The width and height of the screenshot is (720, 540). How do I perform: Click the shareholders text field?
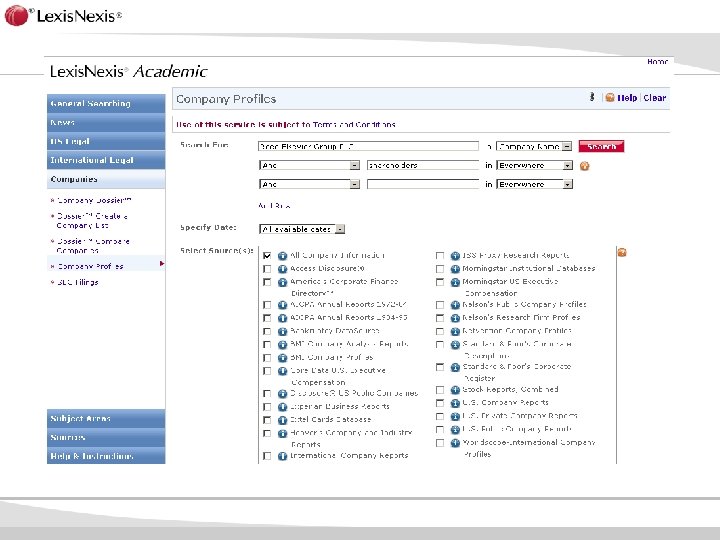pyautogui.click(x=423, y=165)
